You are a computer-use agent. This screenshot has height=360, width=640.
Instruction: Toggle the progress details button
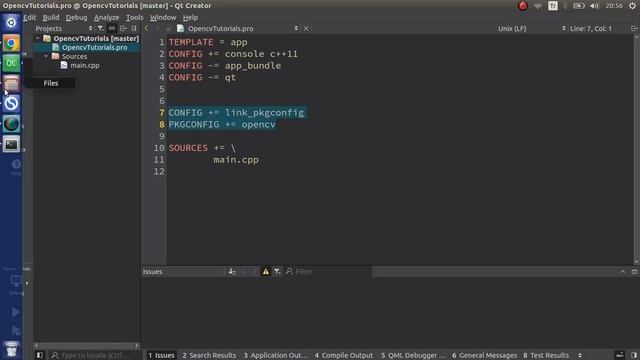[x=620, y=355]
